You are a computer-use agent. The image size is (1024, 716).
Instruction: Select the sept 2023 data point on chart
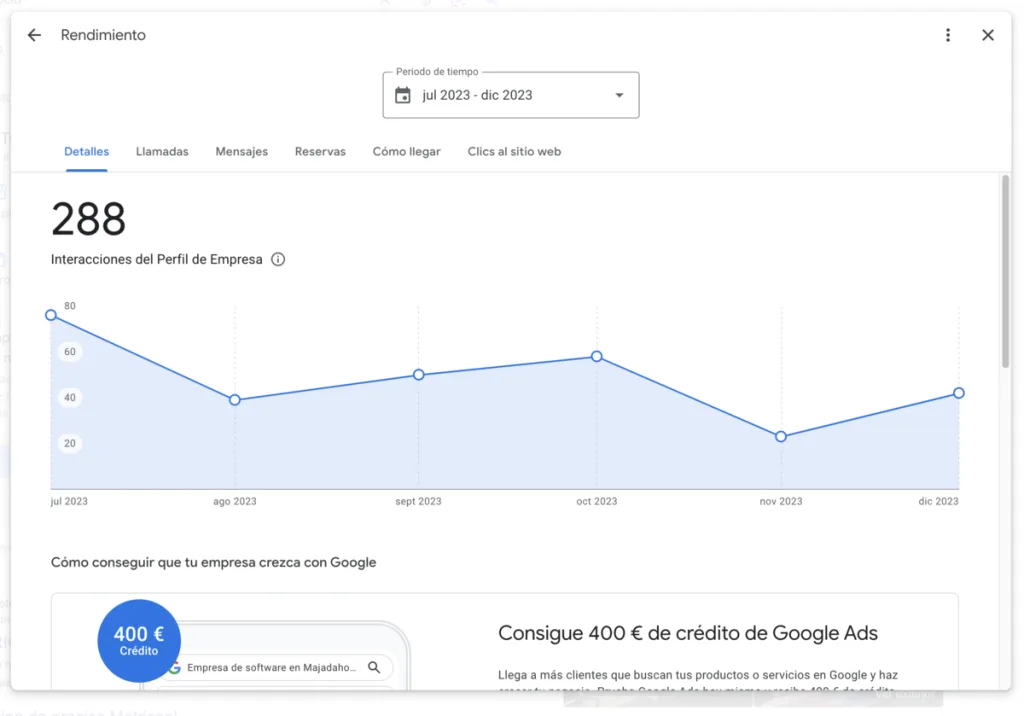pos(419,374)
